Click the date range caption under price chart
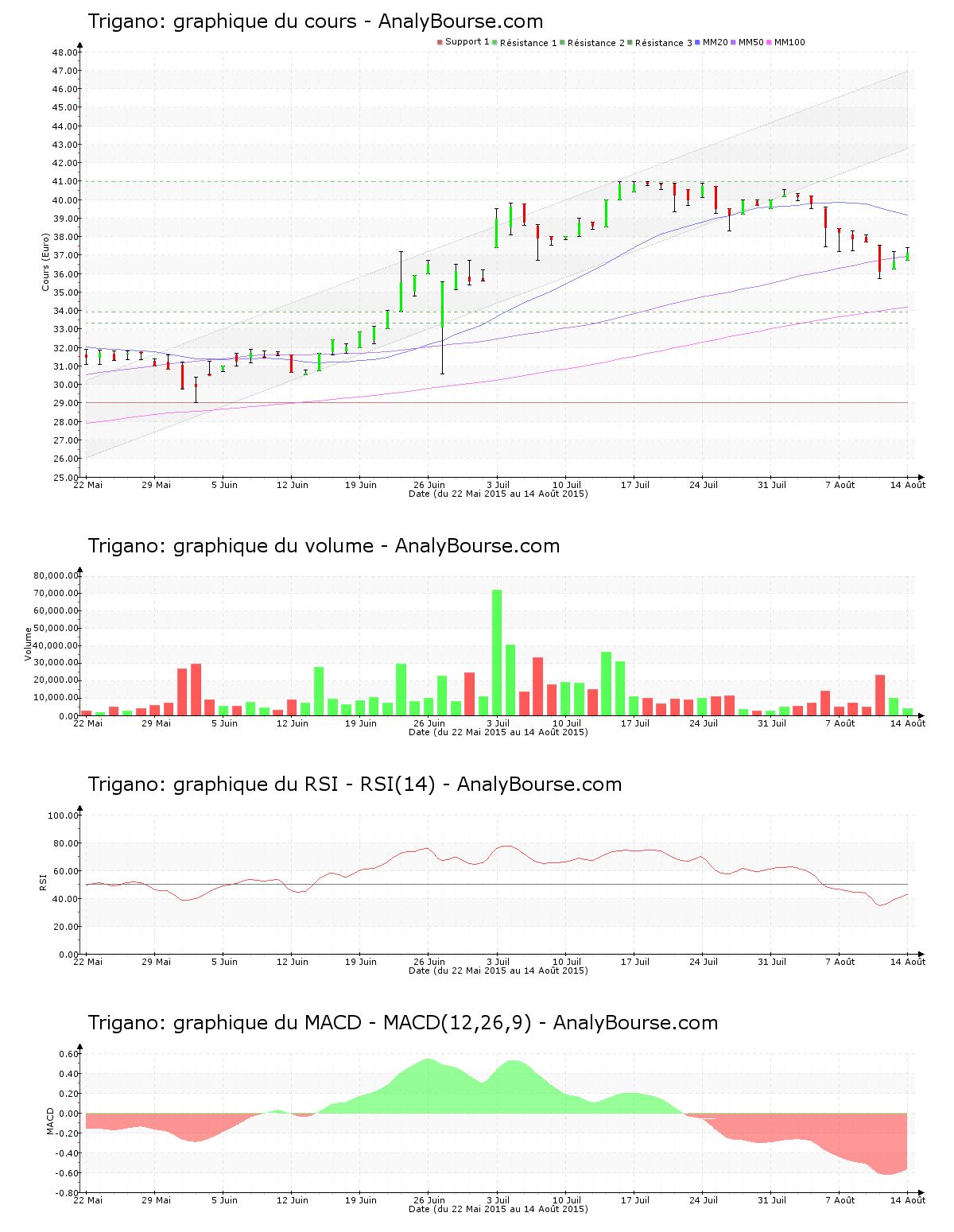The height and width of the screenshot is (1232, 954). click(x=498, y=494)
